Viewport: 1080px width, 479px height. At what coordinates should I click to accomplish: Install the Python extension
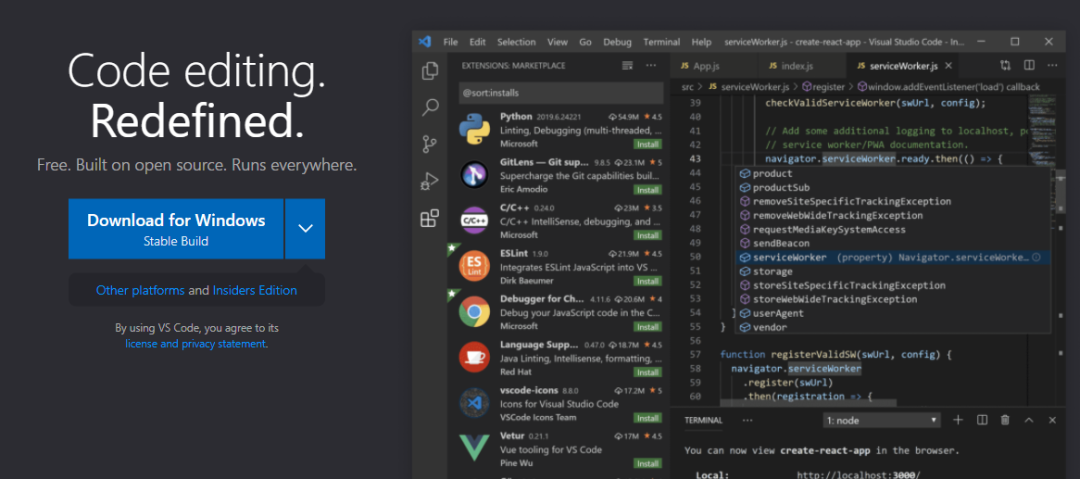(x=647, y=144)
